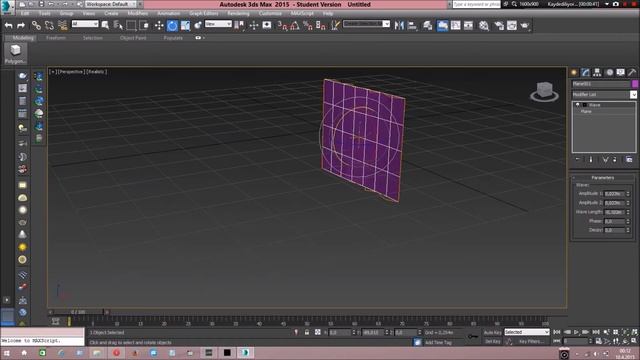Click the Align tool icon
This screenshot has height=360, width=640.
pyautogui.click(x=412, y=25)
